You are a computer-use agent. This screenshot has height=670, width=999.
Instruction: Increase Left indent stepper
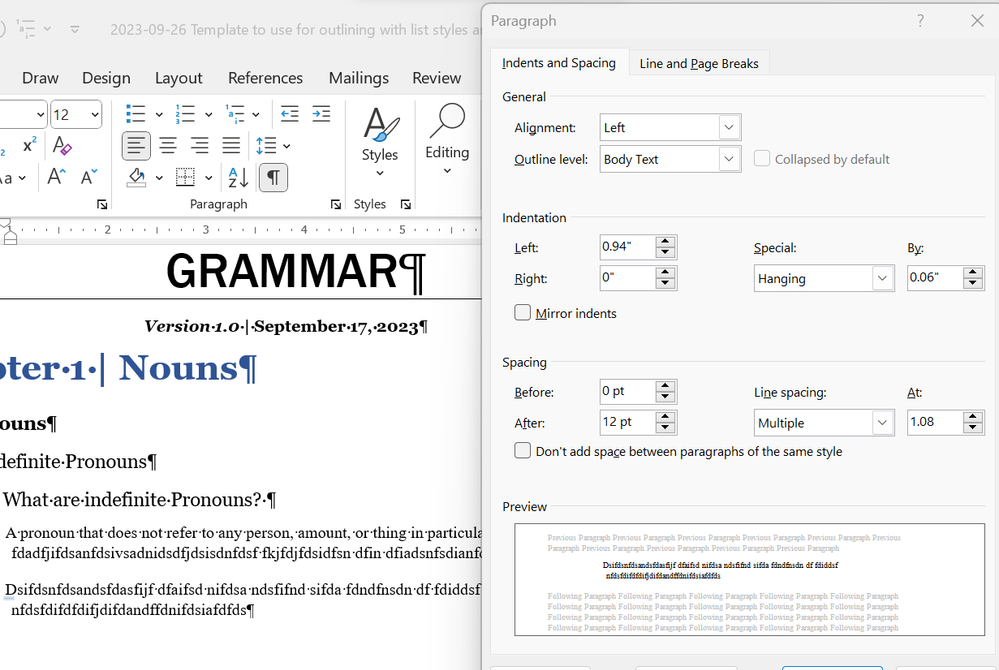tap(665, 241)
